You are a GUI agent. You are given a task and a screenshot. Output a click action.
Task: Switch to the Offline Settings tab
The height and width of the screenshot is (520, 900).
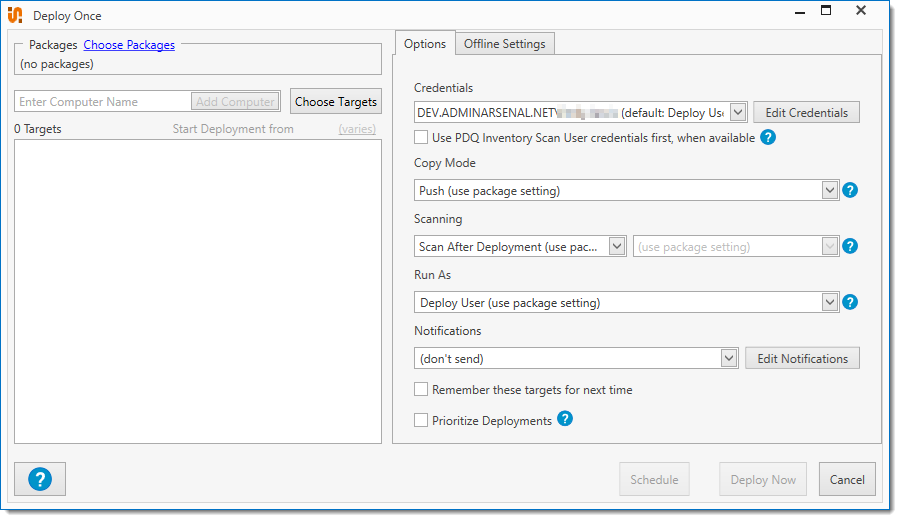pyautogui.click(x=504, y=44)
